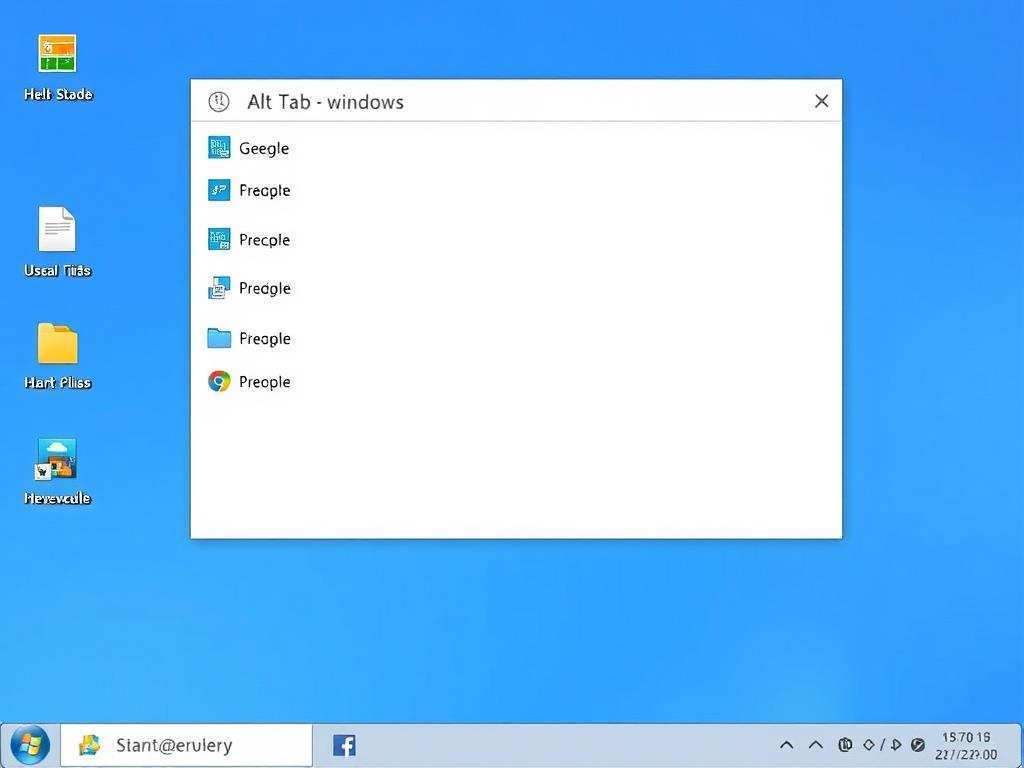The width and height of the screenshot is (1024, 768).
Task: Expand the first hidden tray icons chevron
Action: click(787, 745)
